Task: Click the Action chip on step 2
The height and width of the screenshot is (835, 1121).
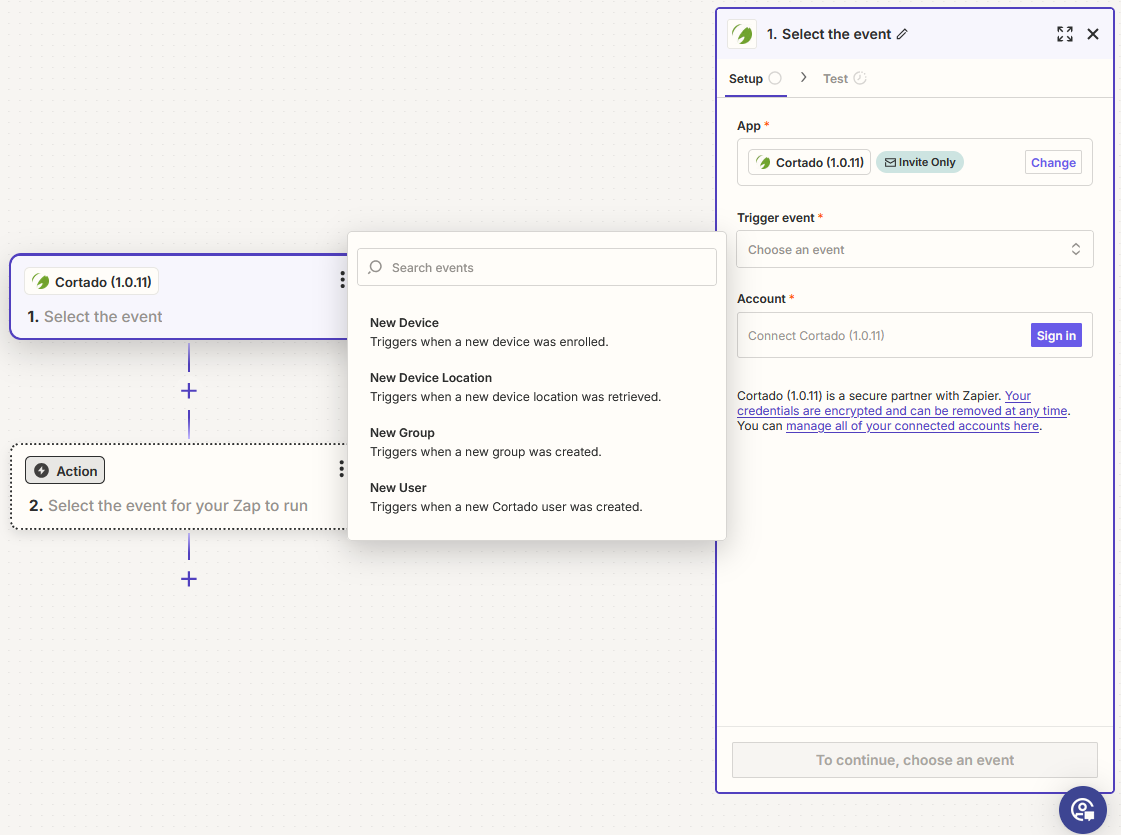Action: click(x=65, y=470)
